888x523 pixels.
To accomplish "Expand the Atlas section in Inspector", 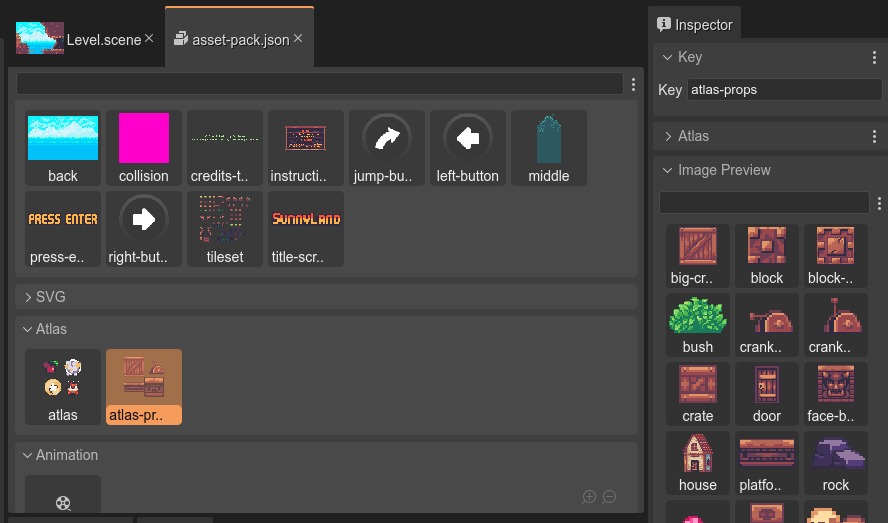I will click(668, 137).
